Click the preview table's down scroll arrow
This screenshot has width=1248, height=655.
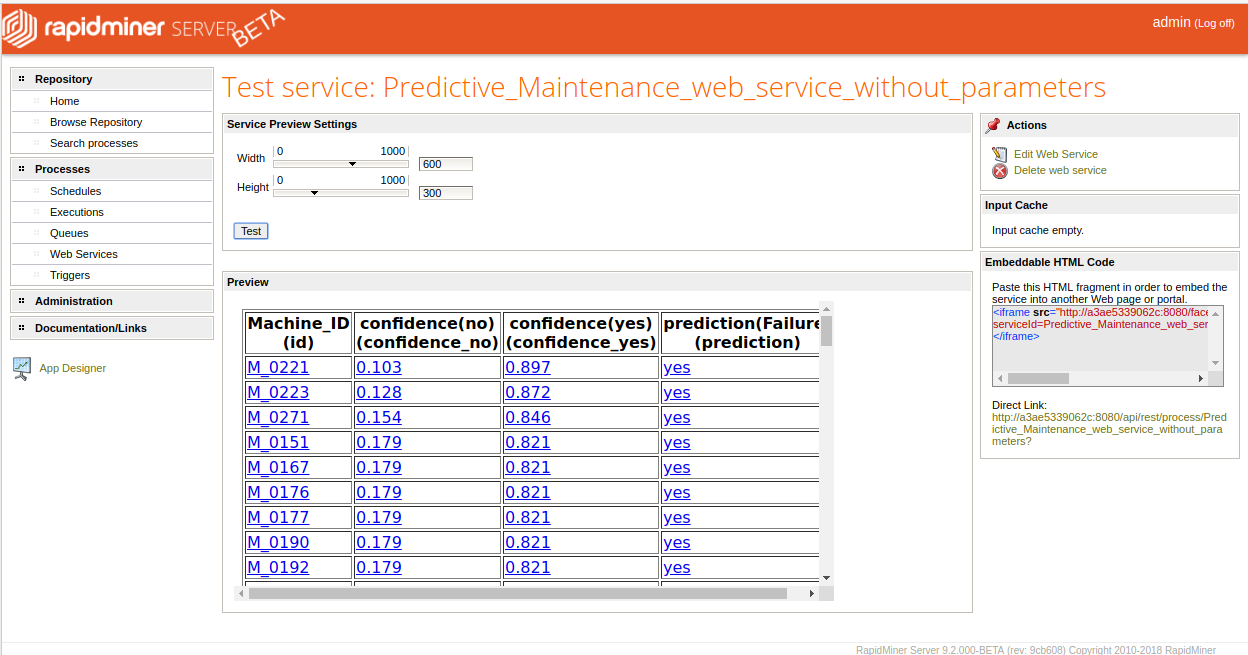coord(826,577)
